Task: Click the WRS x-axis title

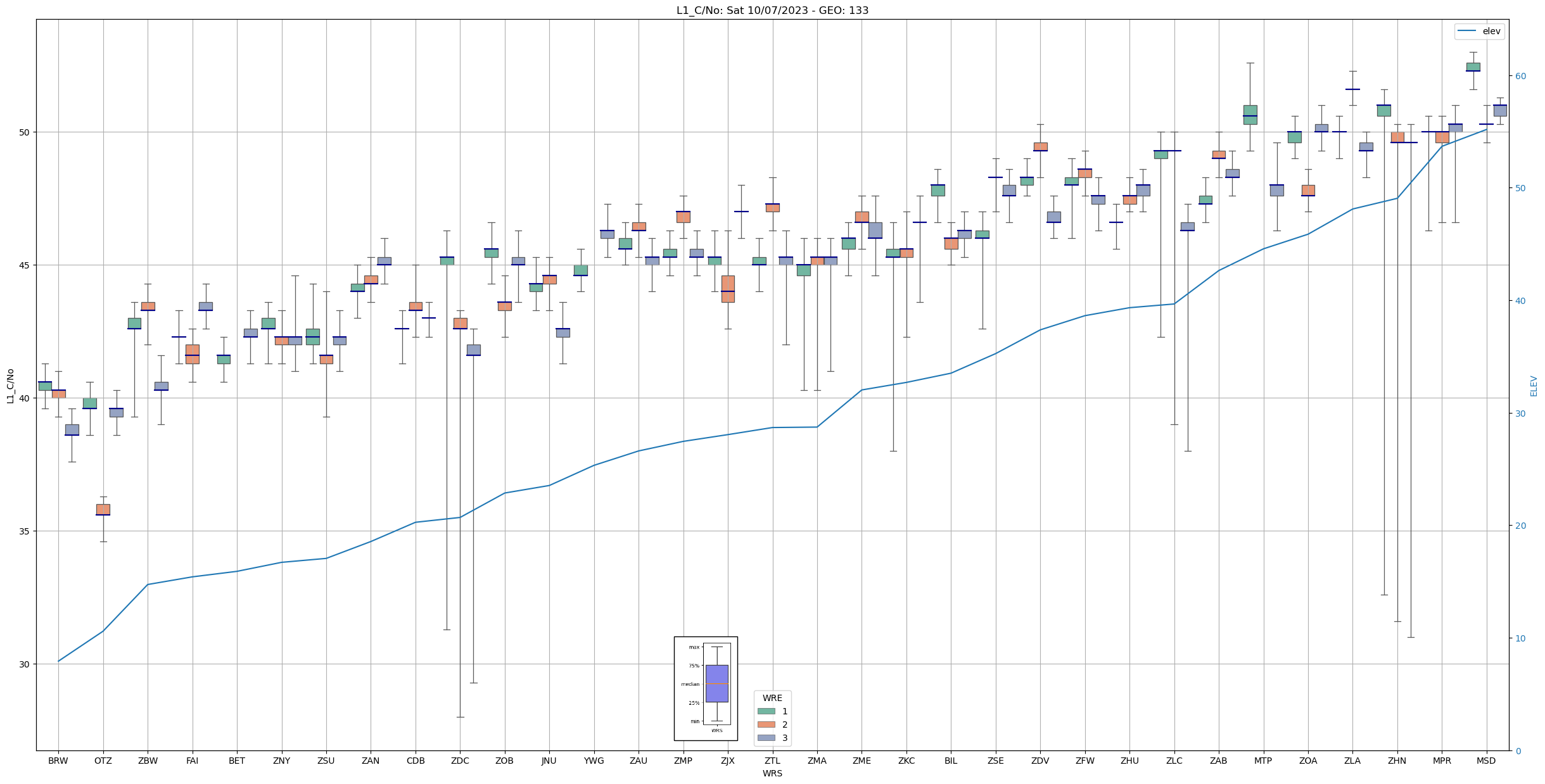Action: pos(772,773)
